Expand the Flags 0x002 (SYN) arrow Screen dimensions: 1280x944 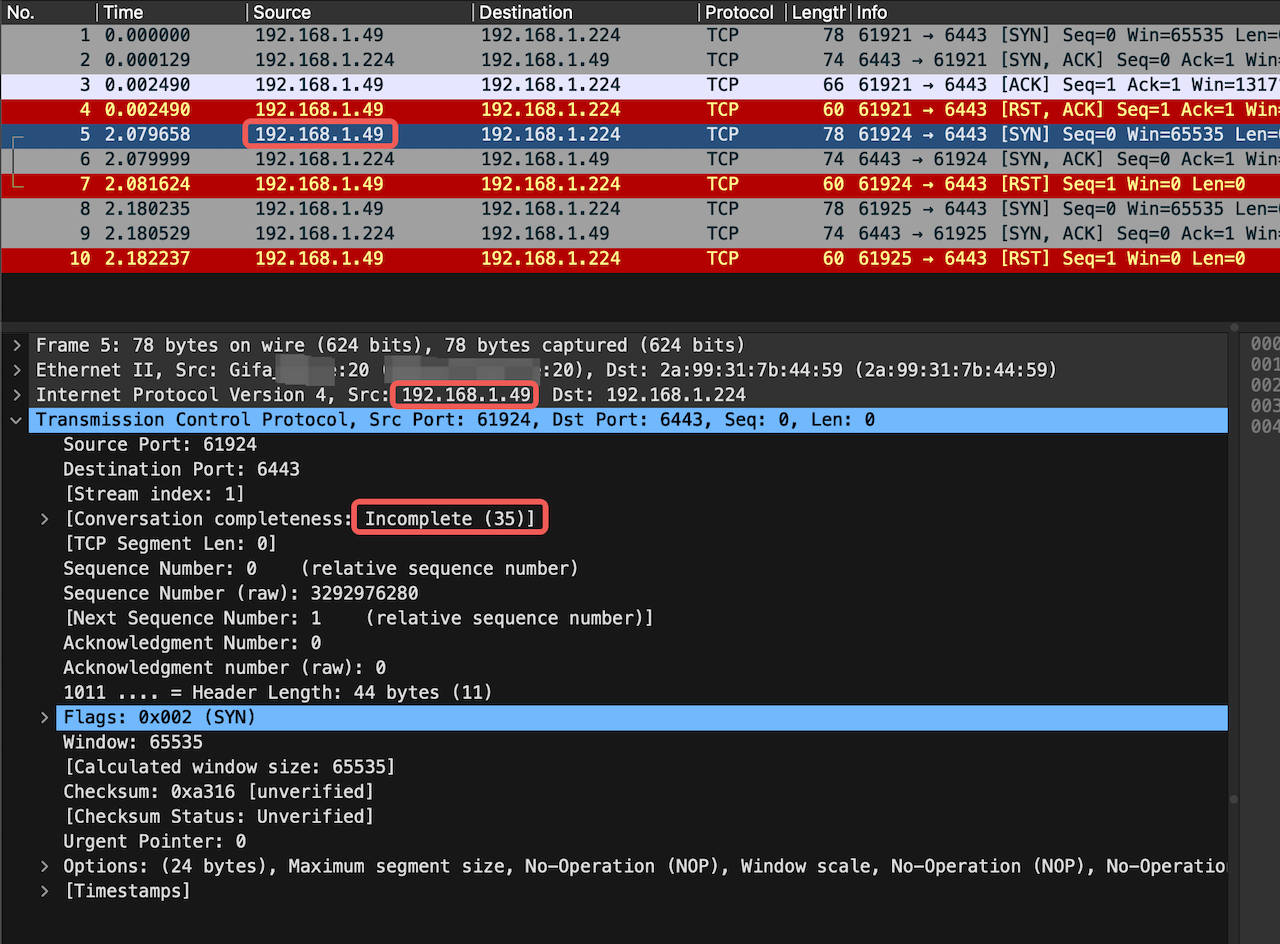coord(44,718)
